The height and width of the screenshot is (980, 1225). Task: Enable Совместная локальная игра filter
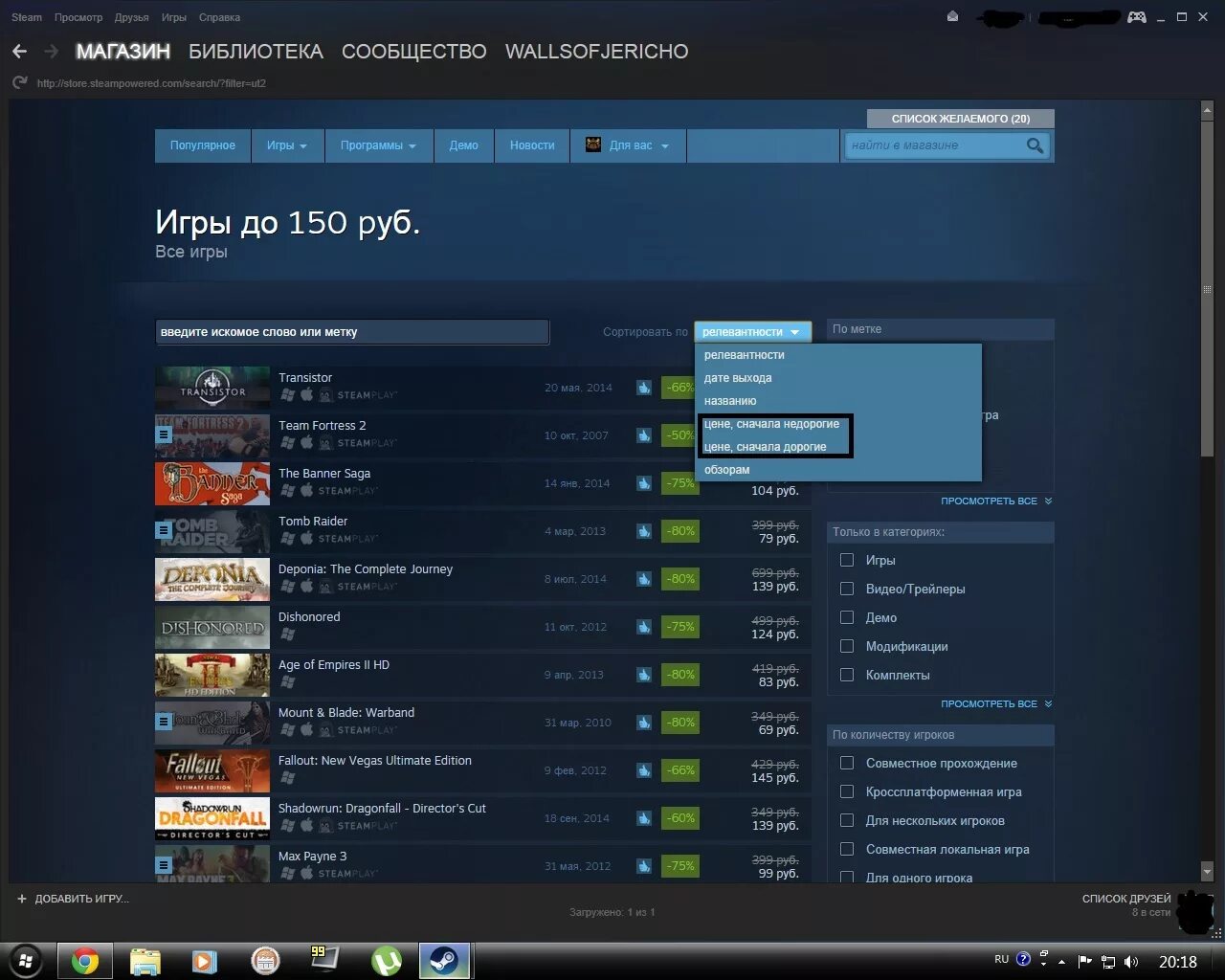coord(847,849)
